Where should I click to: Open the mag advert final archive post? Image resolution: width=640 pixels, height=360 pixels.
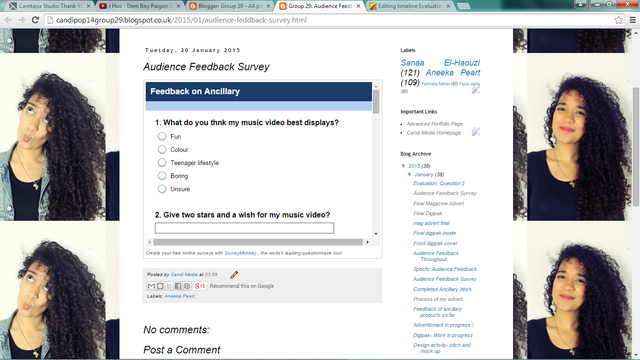coord(431,223)
